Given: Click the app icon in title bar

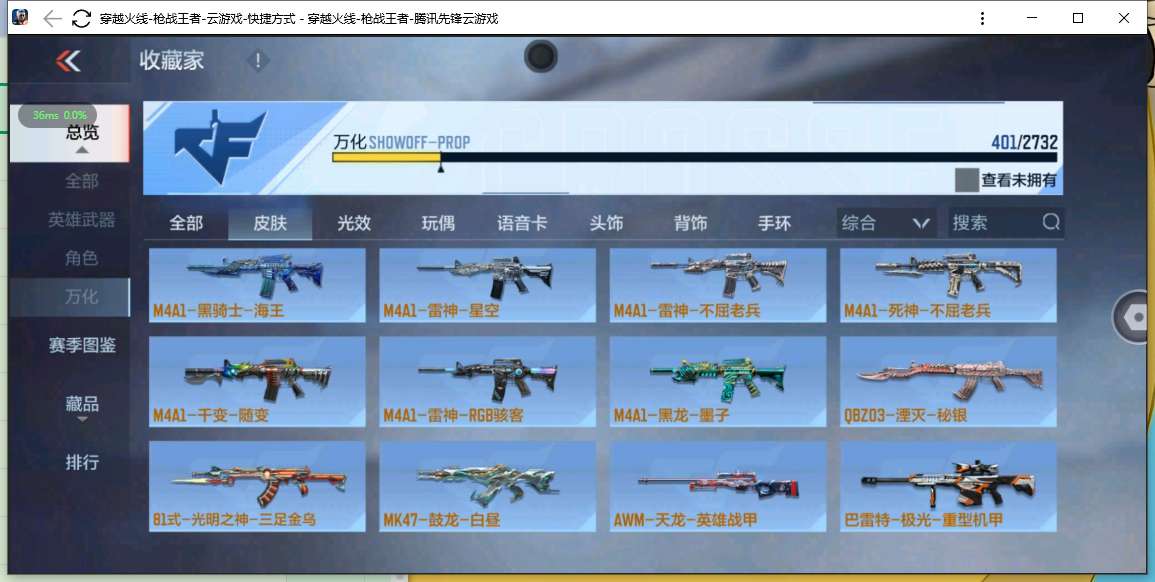Looking at the screenshot, I should click(x=20, y=18).
